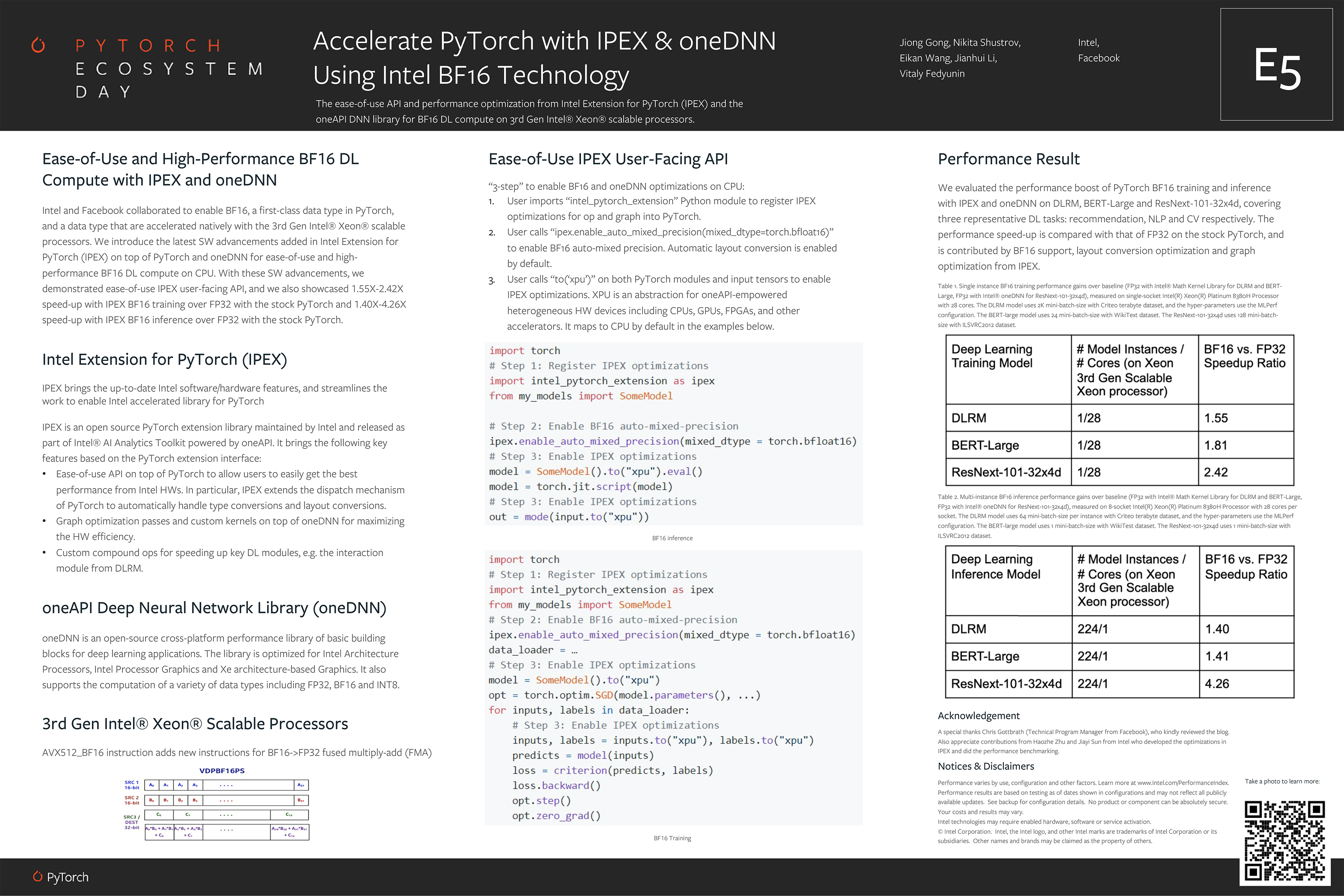Click the E5 poster number box
Screen dimensions: 1344x896
coord(1276,65)
